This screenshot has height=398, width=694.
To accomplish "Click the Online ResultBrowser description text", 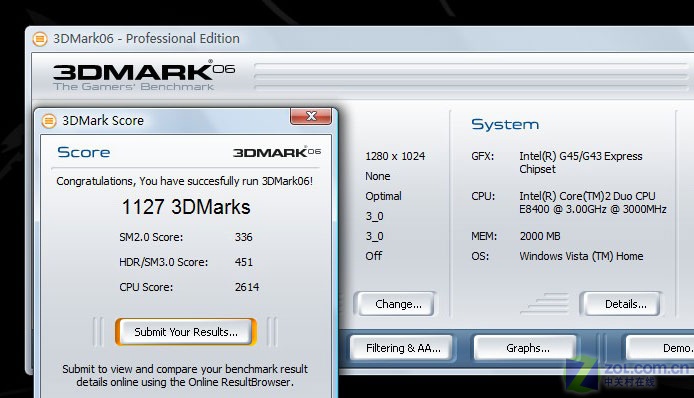I will click(x=185, y=375).
